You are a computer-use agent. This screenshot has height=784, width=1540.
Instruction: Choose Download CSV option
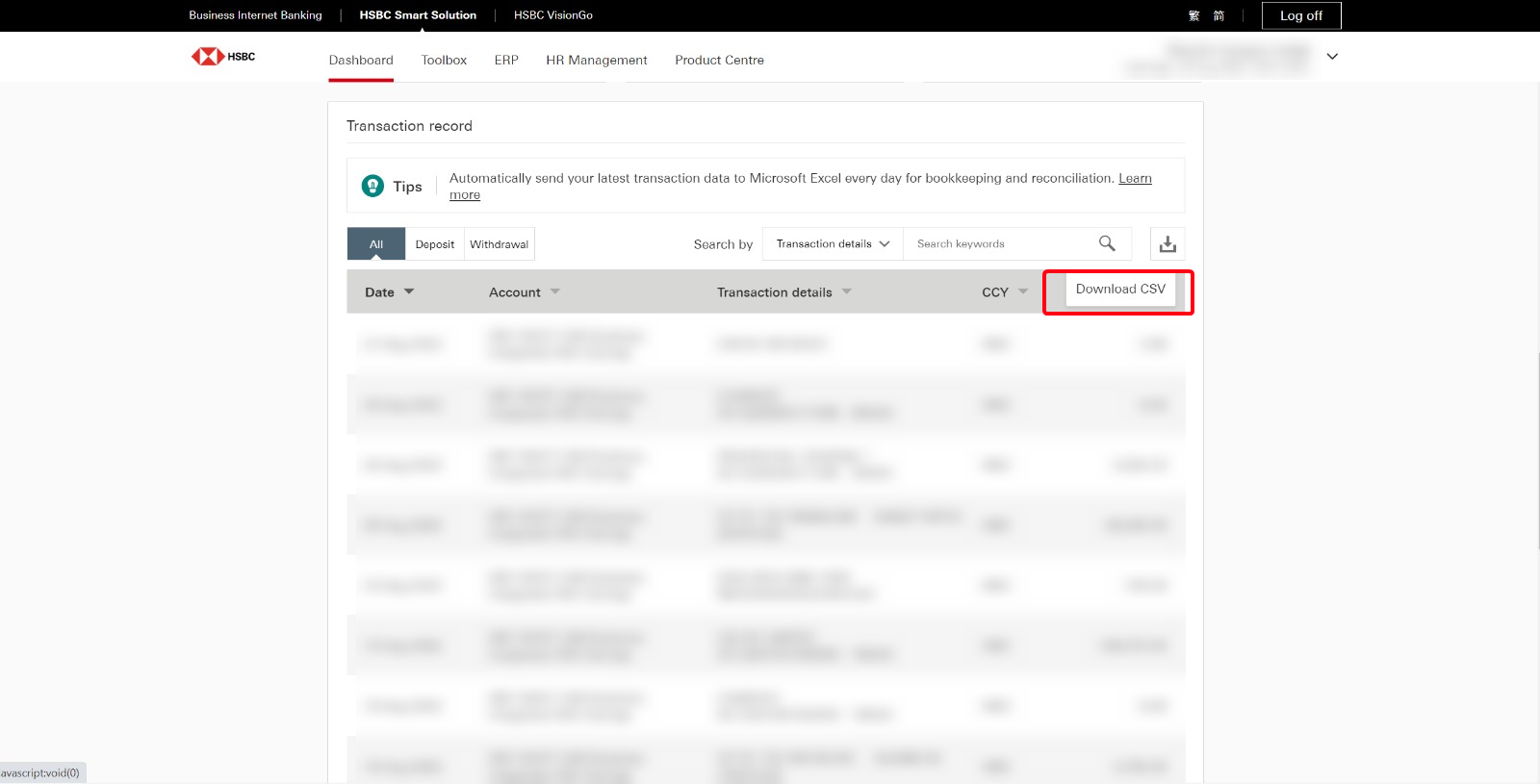pyautogui.click(x=1120, y=290)
